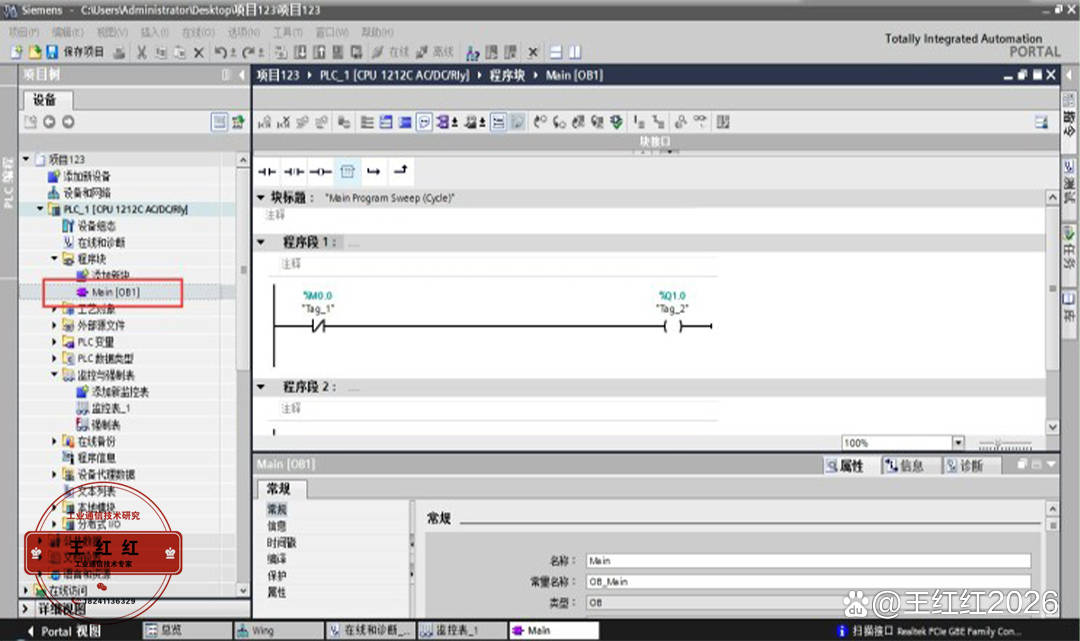Click the download to device icon
The width and height of the screenshot is (1080, 641).
coord(300,52)
